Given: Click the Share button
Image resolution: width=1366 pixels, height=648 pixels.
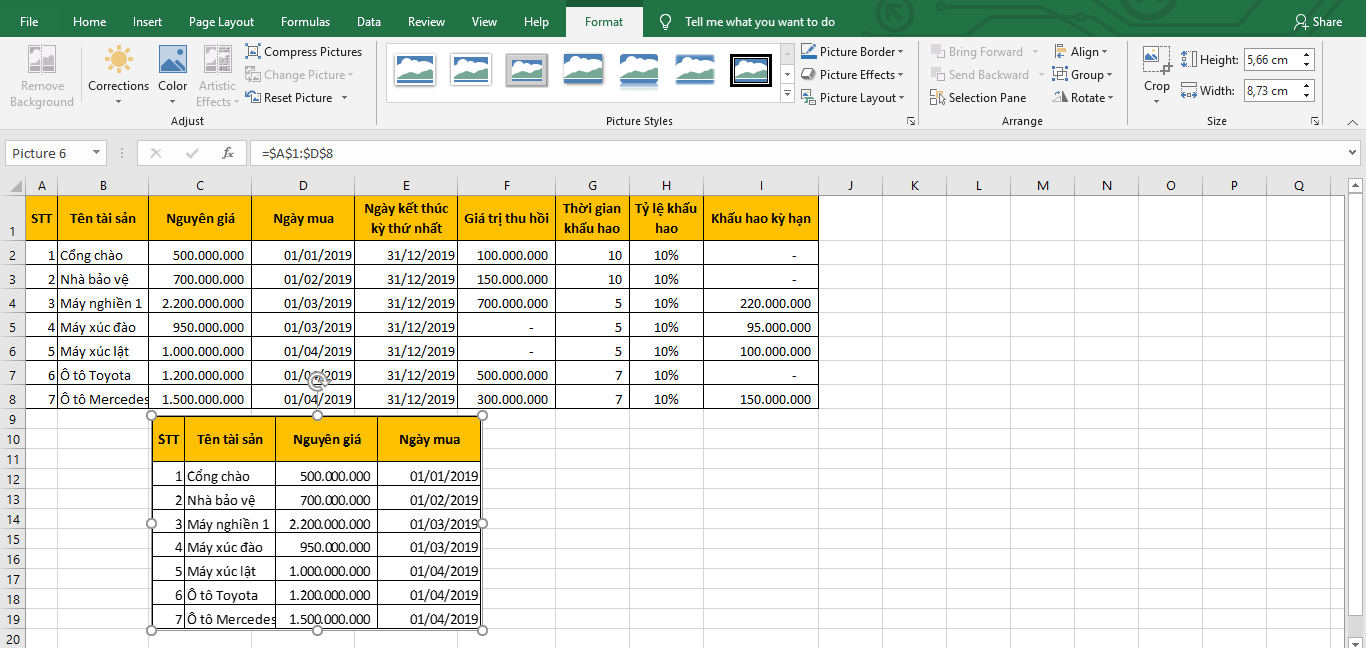Looking at the screenshot, I should pos(1317,22).
